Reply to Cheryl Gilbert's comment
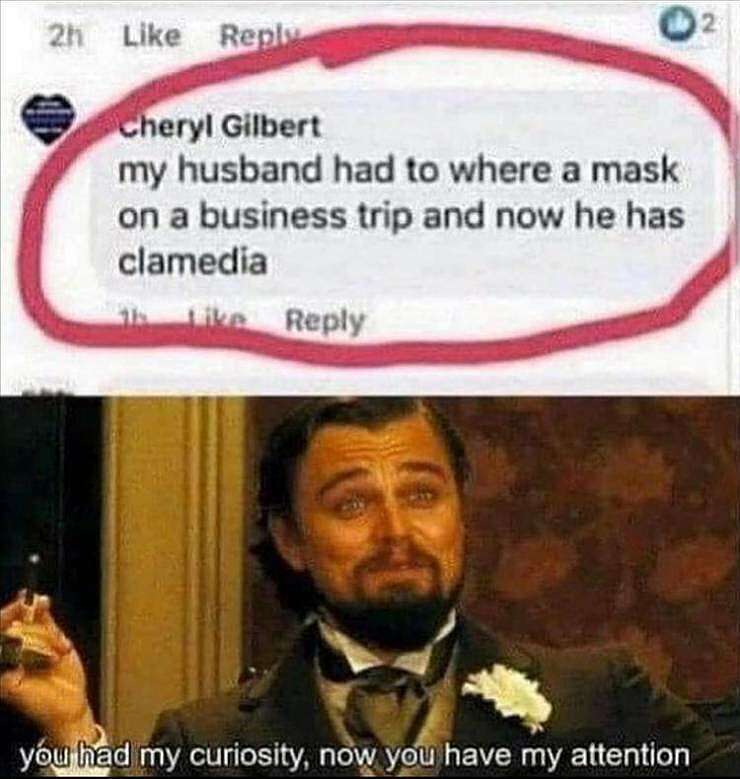This screenshot has width=740, height=779. [x=326, y=322]
